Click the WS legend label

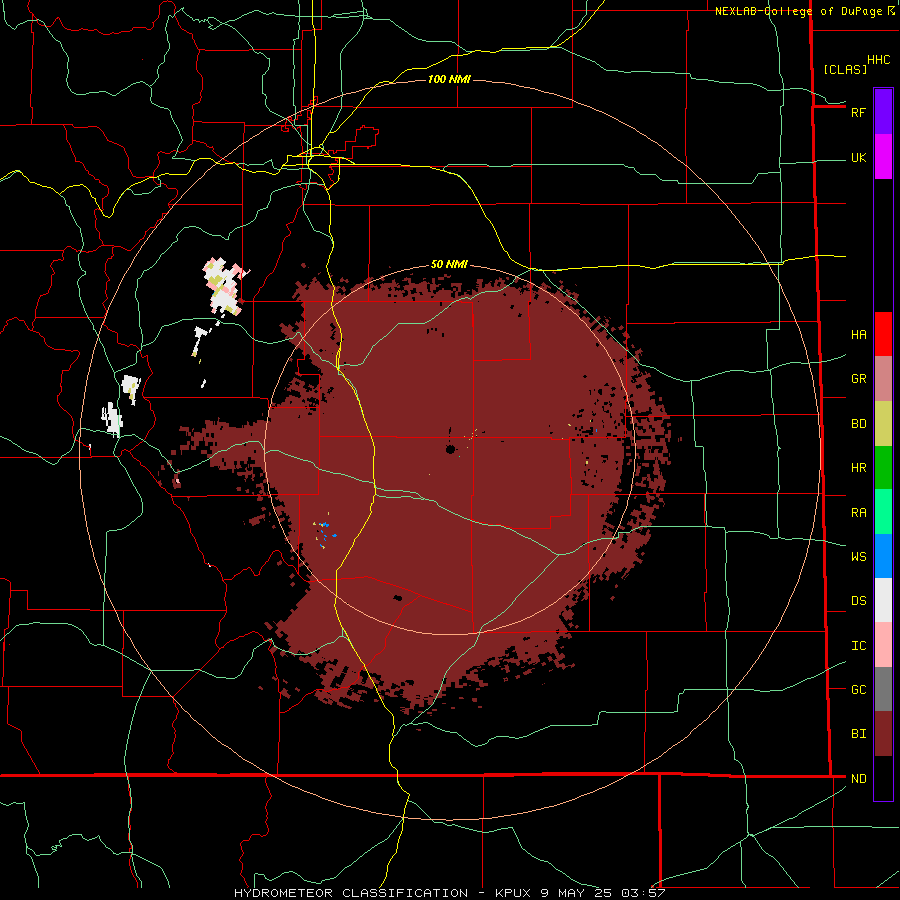coord(858,557)
